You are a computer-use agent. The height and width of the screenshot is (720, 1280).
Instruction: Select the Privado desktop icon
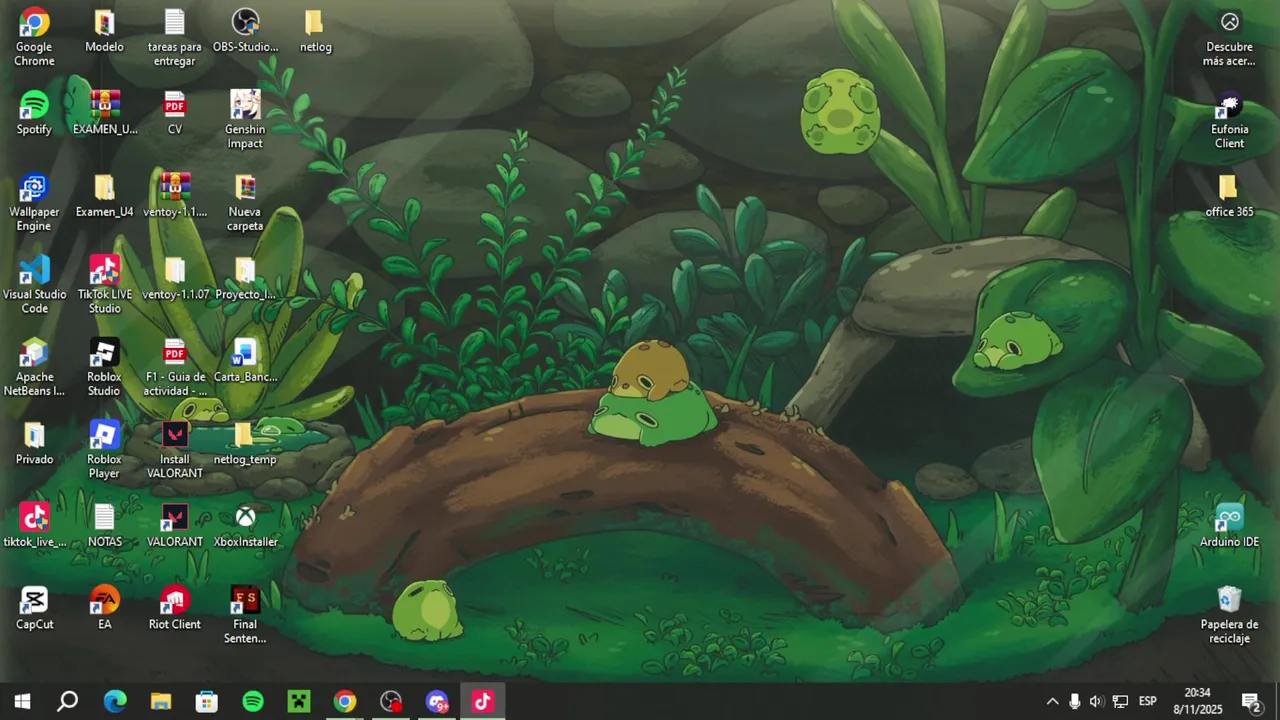tap(34, 443)
